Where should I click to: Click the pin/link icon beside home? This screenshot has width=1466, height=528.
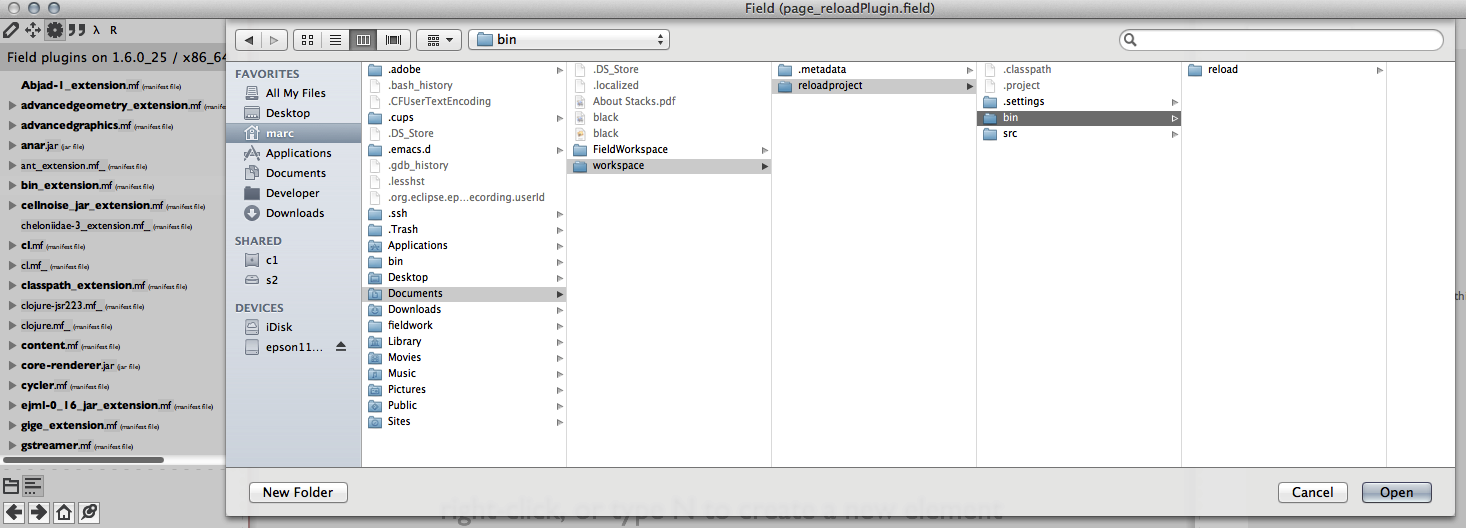[x=89, y=513]
